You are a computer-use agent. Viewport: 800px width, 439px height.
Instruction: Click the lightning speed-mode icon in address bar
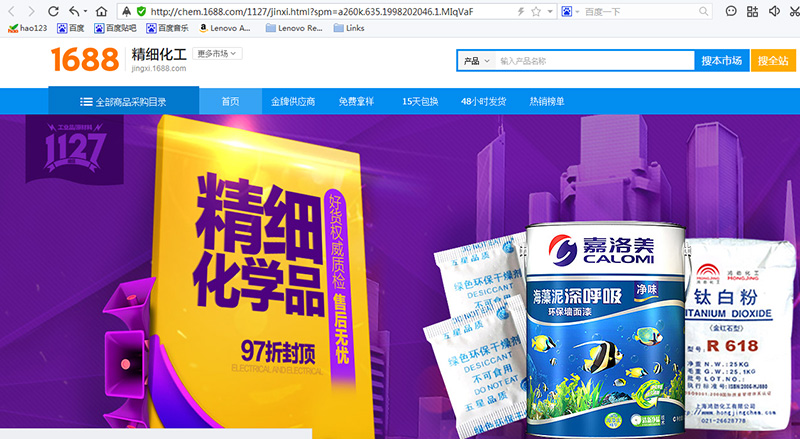(520, 11)
